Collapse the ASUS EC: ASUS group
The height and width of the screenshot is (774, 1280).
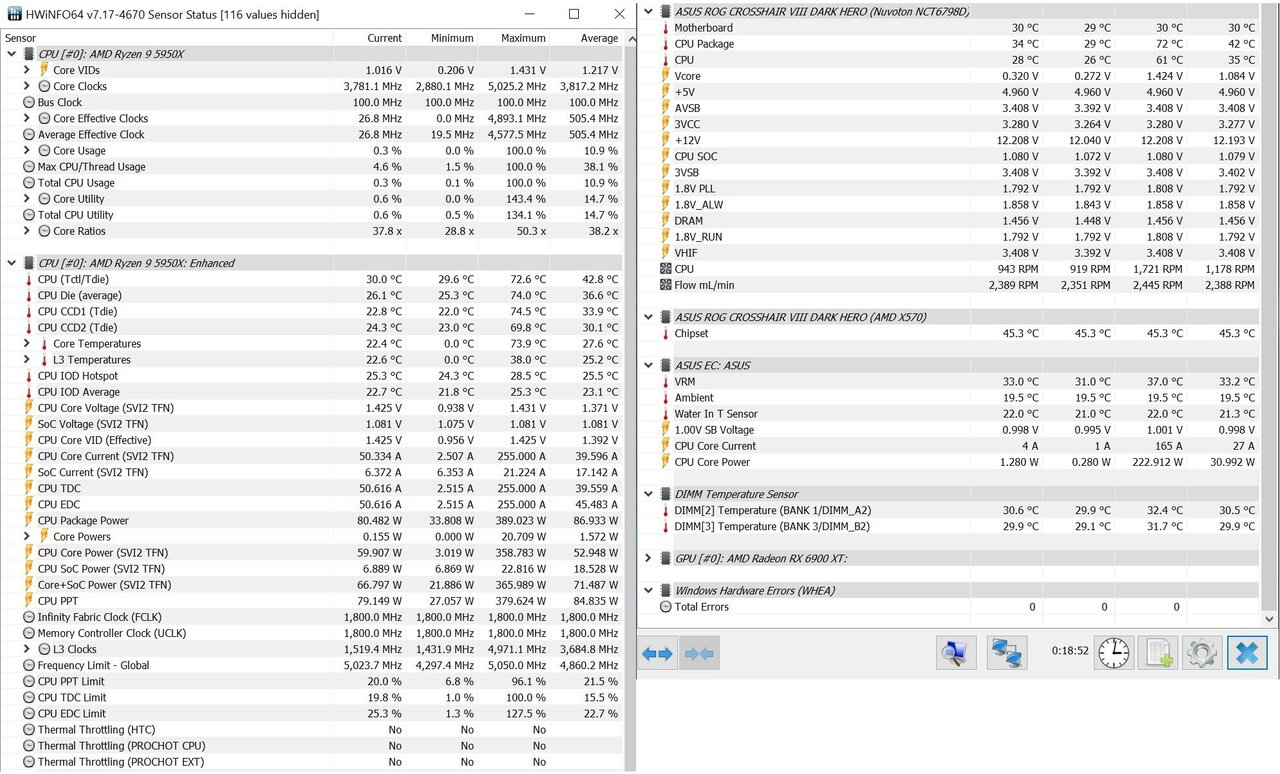647,365
